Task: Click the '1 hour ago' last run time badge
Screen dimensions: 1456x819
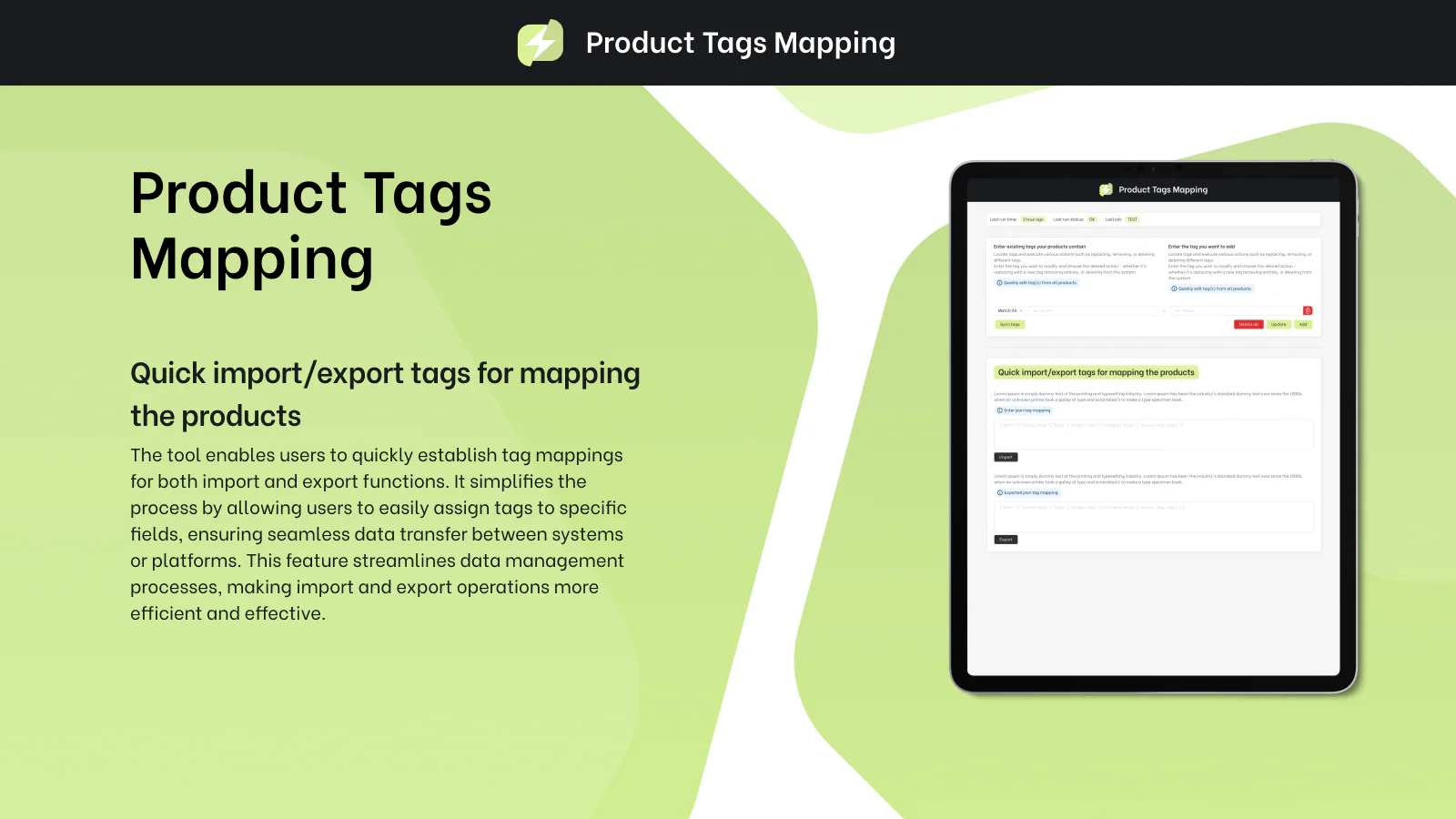Action: (1033, 219)
